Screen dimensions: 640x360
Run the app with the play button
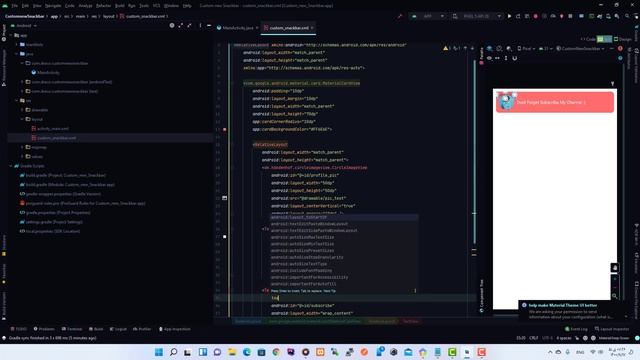click(509, 16)
